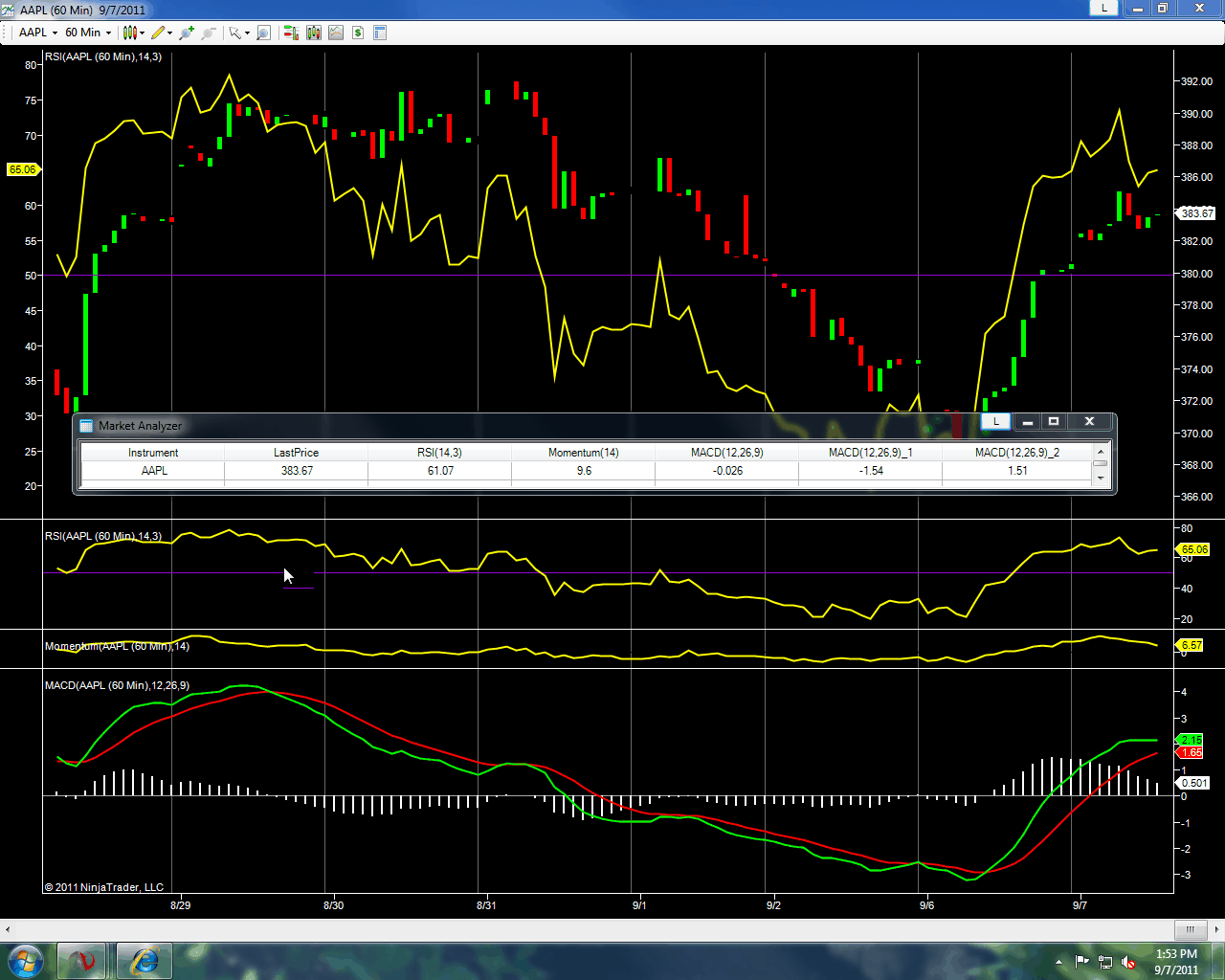
Task: Click the MACD(12,26,9)_2 column header
Action: (1017, 453)
